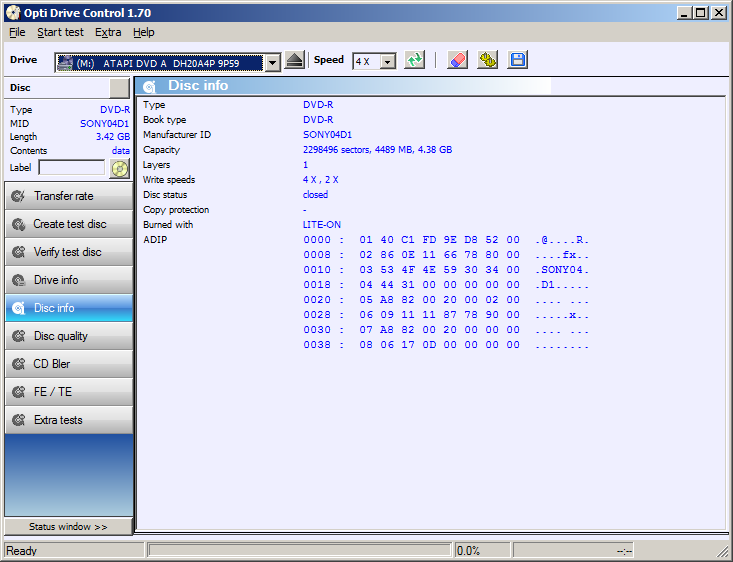Open the Verify test disc panel
Screen dimensions: 733x562
(x=69, y=252)
